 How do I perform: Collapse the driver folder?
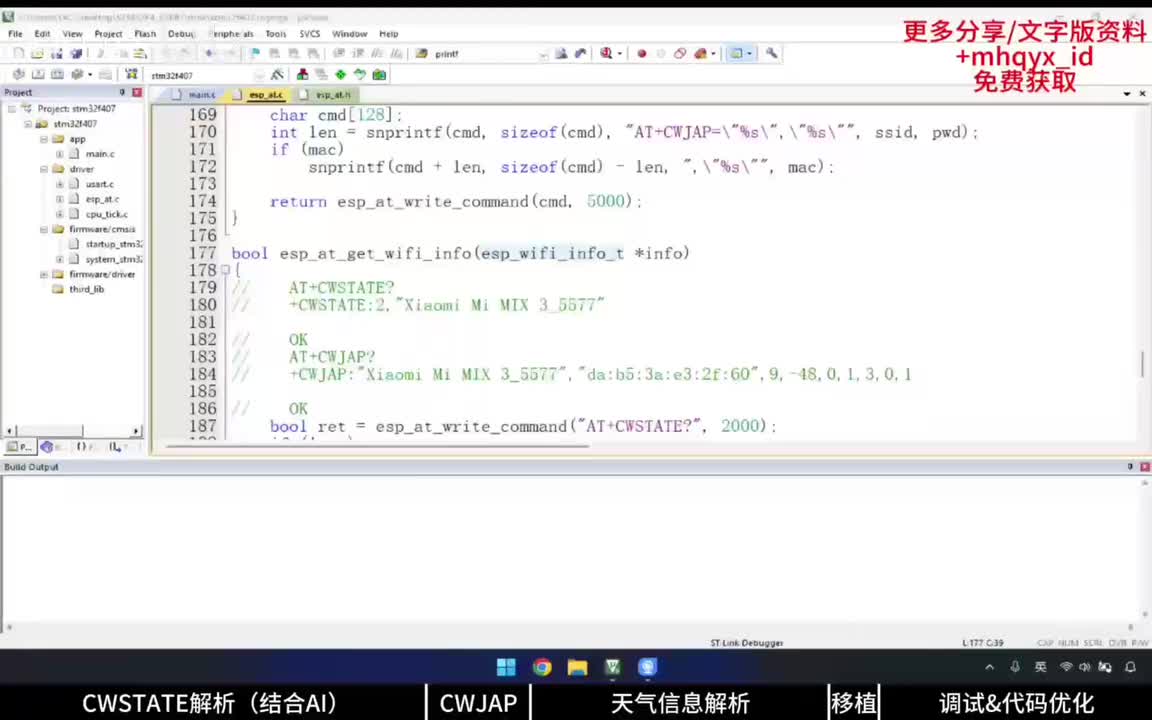44,169
